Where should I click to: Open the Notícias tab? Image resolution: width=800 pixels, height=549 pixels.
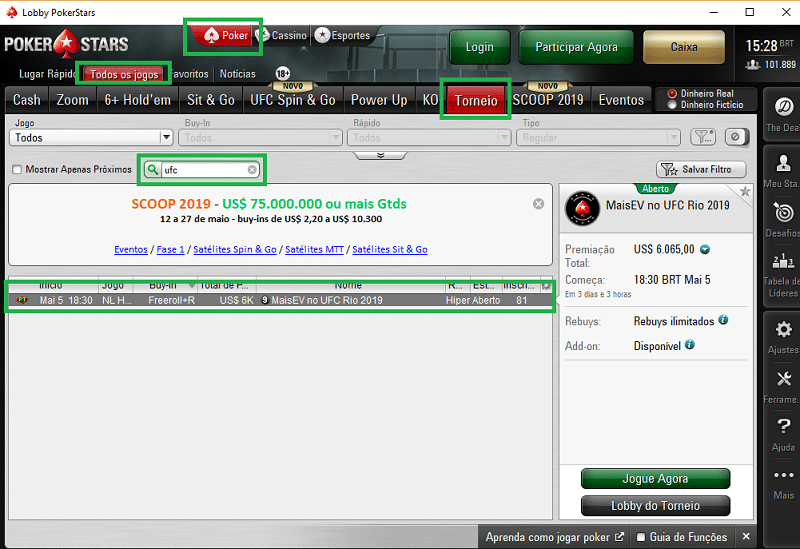click(x=237, y=74)
